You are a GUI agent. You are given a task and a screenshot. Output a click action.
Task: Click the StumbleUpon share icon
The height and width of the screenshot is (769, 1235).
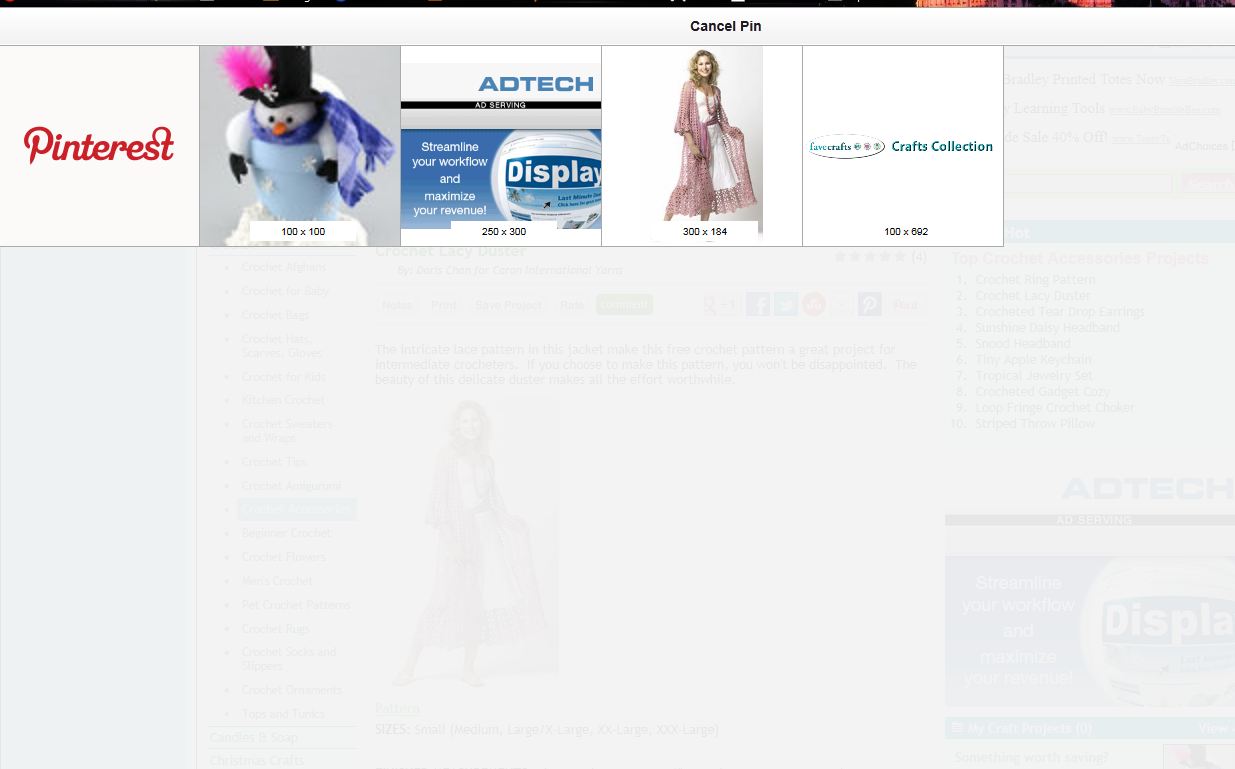click(x=814, y=305)
